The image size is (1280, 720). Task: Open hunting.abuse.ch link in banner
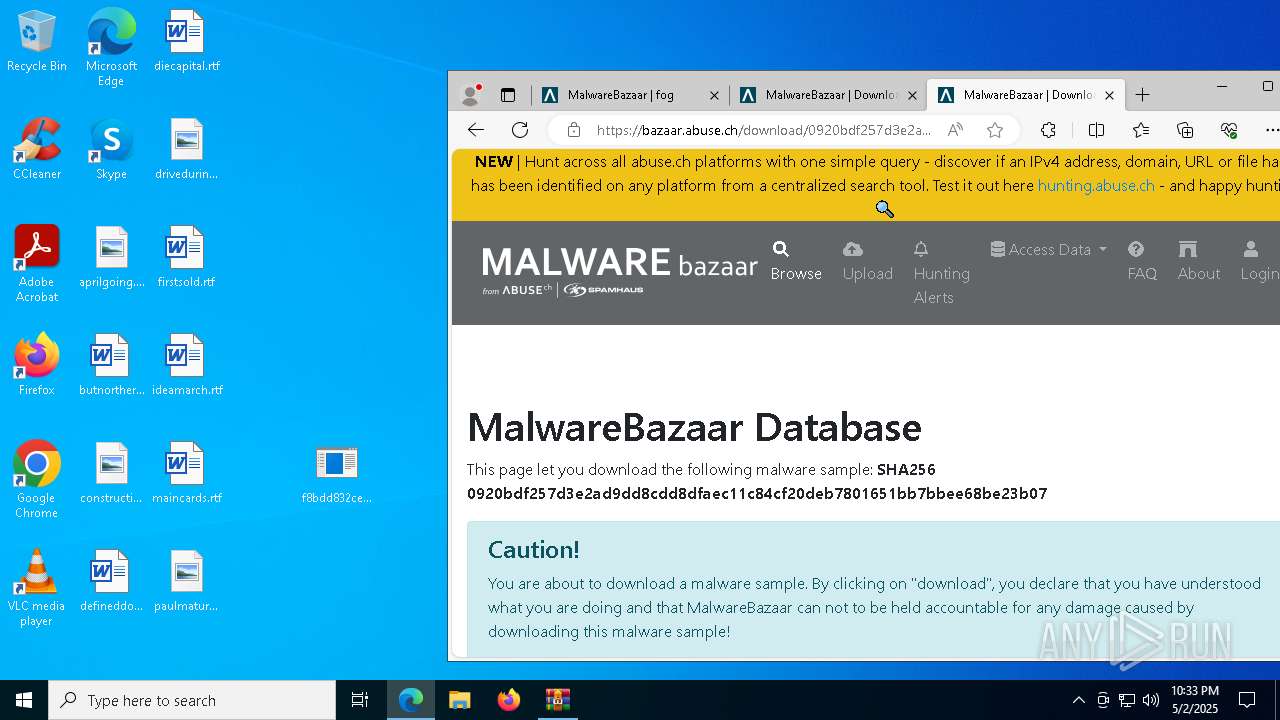coord(1096,185)
